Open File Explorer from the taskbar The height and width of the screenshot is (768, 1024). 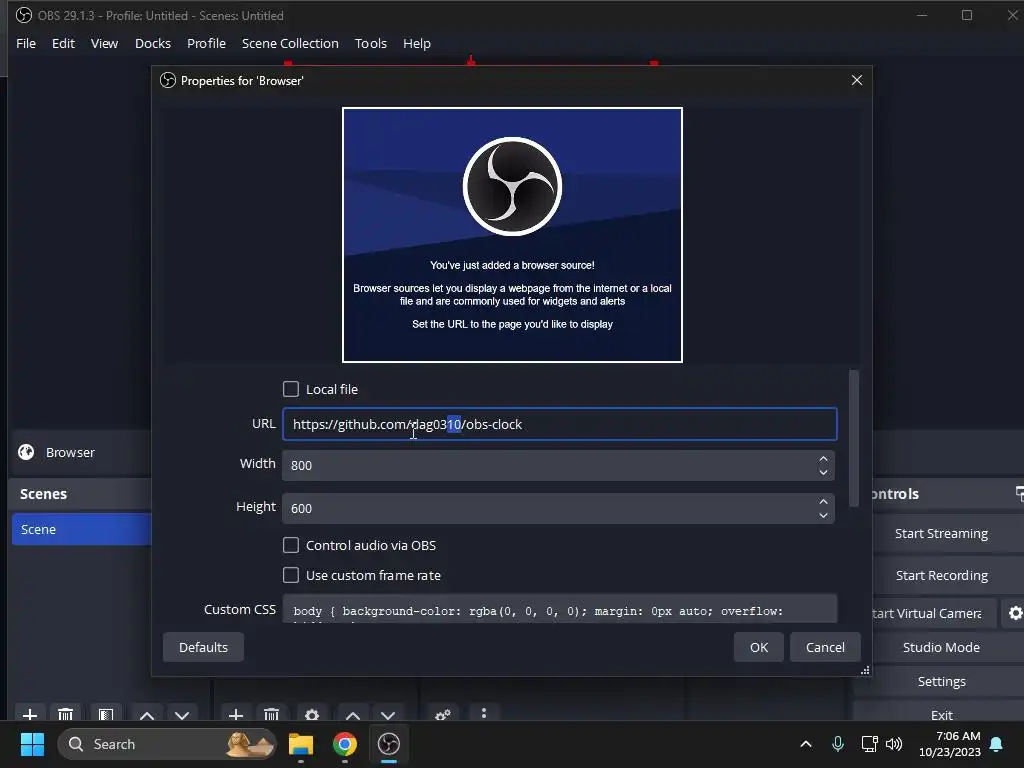301,744
